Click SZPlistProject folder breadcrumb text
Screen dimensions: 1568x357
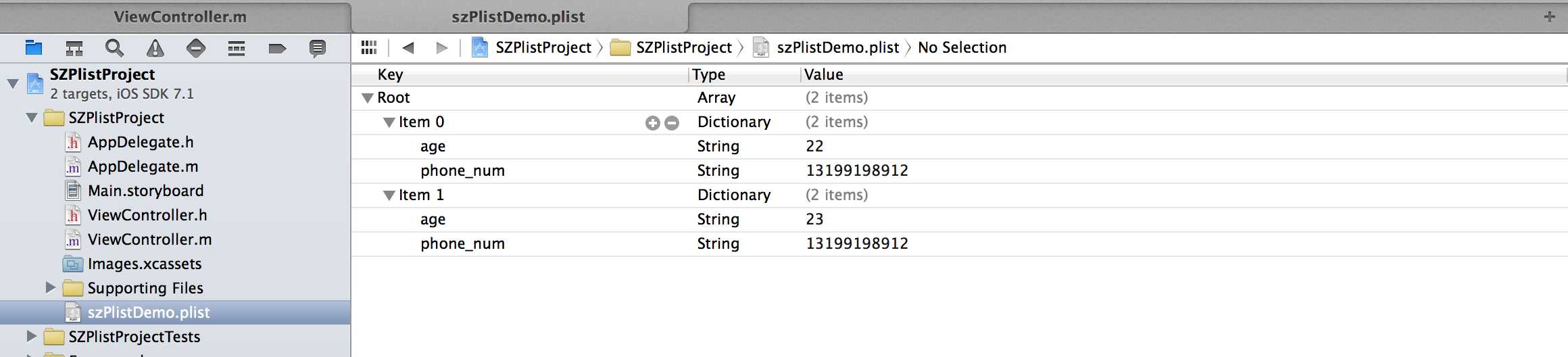[684, 47]
